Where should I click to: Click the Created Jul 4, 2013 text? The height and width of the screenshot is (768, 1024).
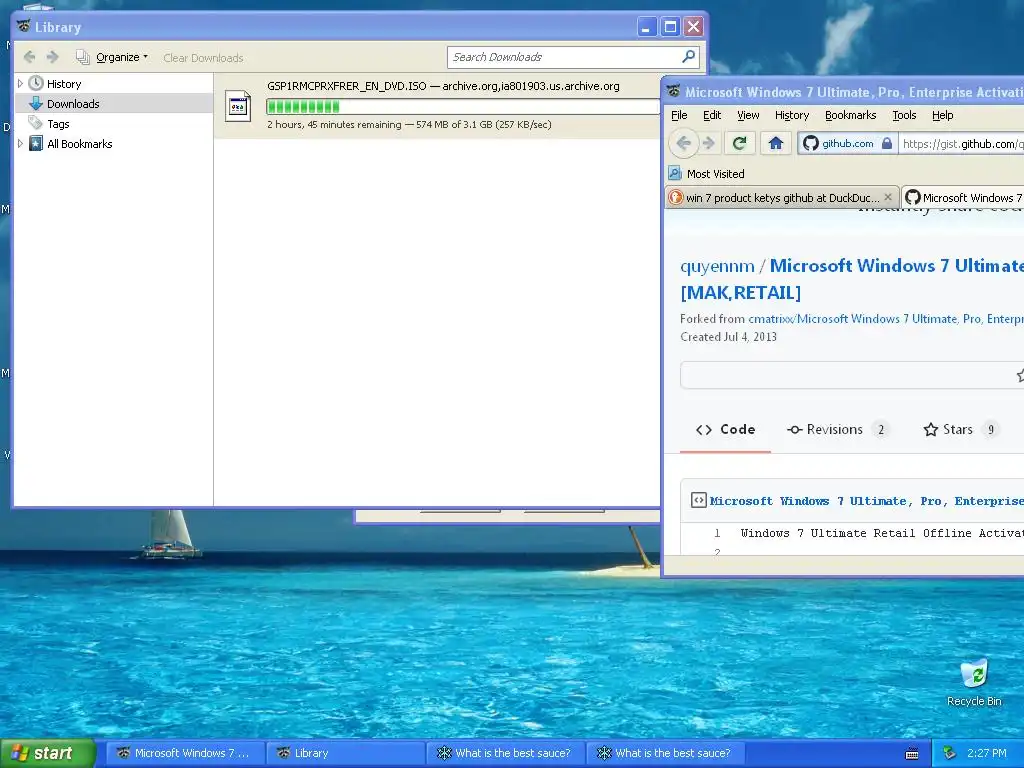point(728,337)
